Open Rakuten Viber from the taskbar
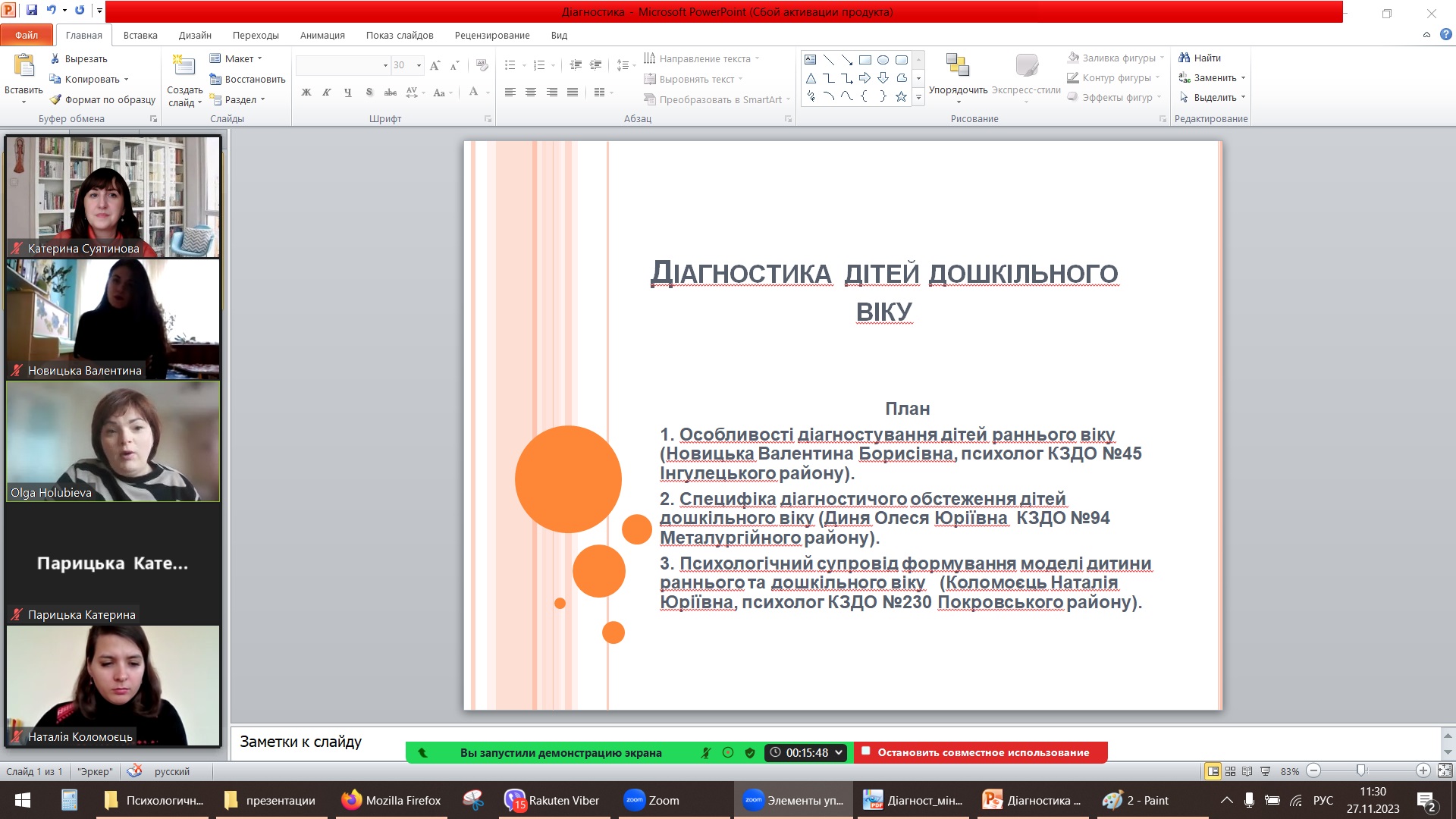The height and width of the screenshot is (819, 1456). (553, 800)
